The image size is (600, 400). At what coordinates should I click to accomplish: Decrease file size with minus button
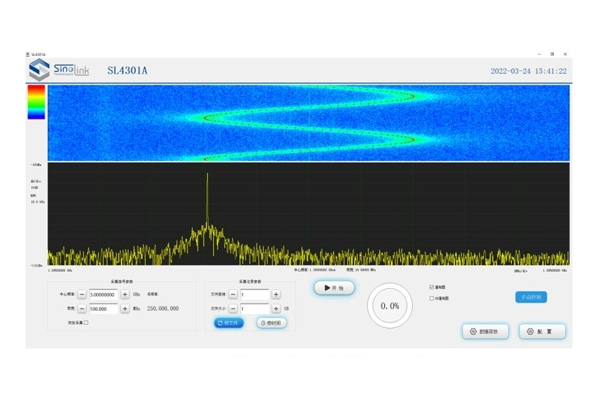pyautogui.click(x=233, y=309)
